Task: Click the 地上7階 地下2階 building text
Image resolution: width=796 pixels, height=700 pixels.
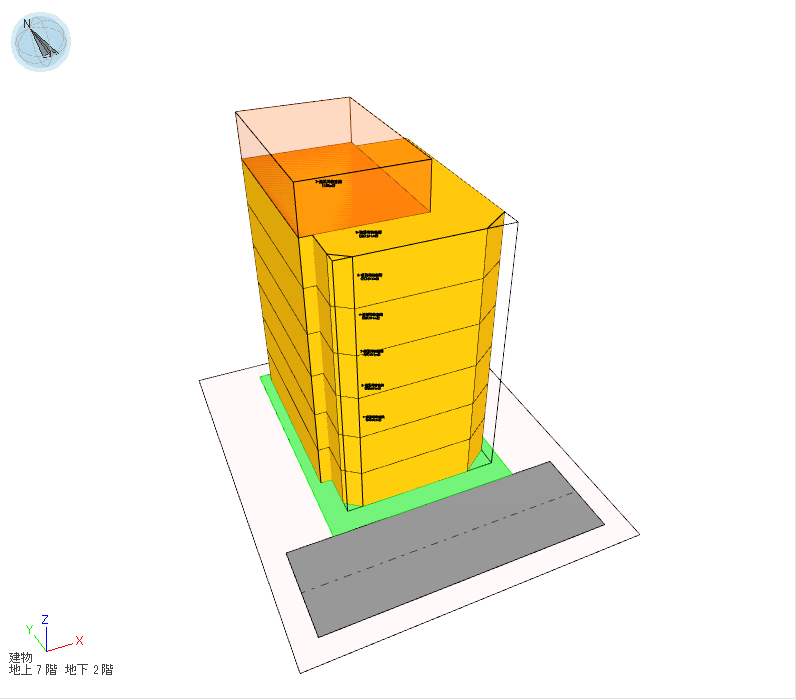Action: [67, 669]
